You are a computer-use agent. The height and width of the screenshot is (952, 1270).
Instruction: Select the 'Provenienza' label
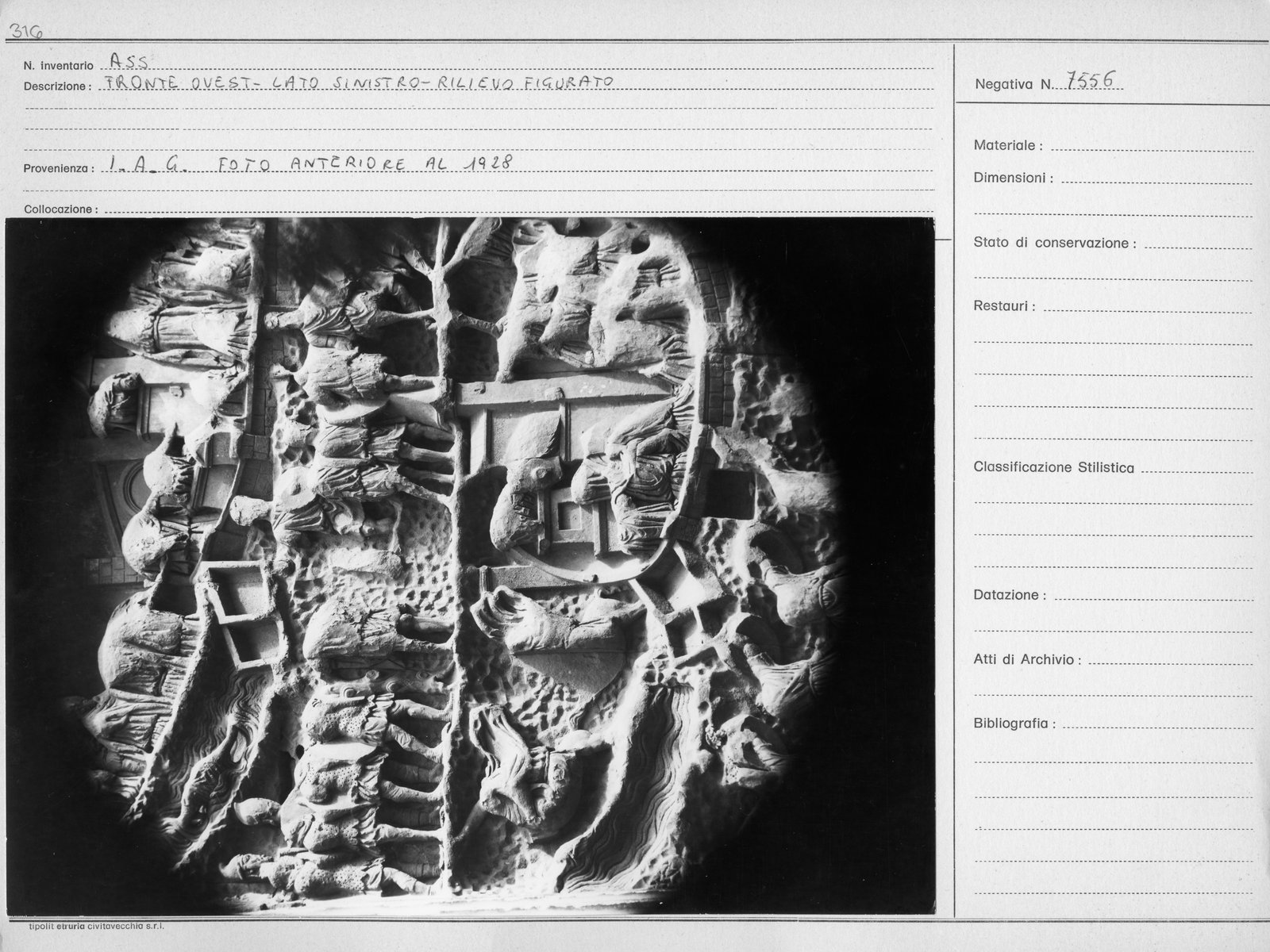(60, 169)
